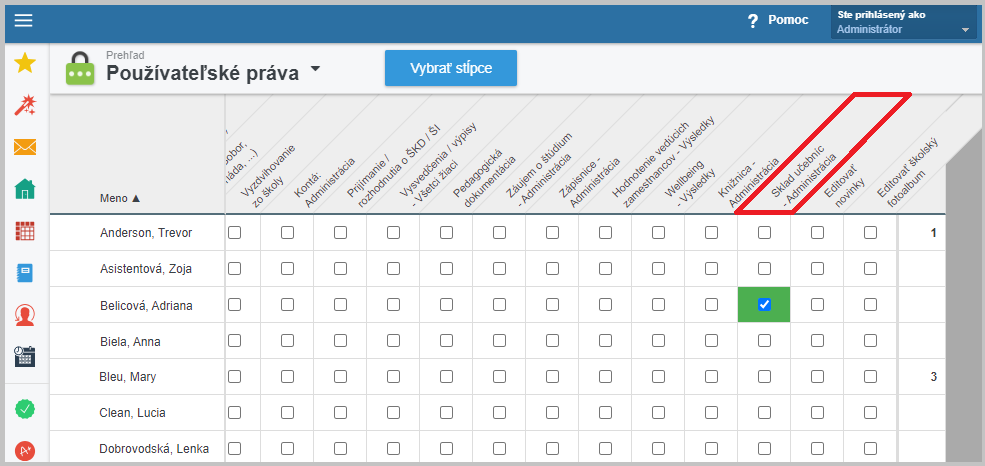The image size is (985, 466).
Task: Open the hamburger menu icon
Action: 23,21
